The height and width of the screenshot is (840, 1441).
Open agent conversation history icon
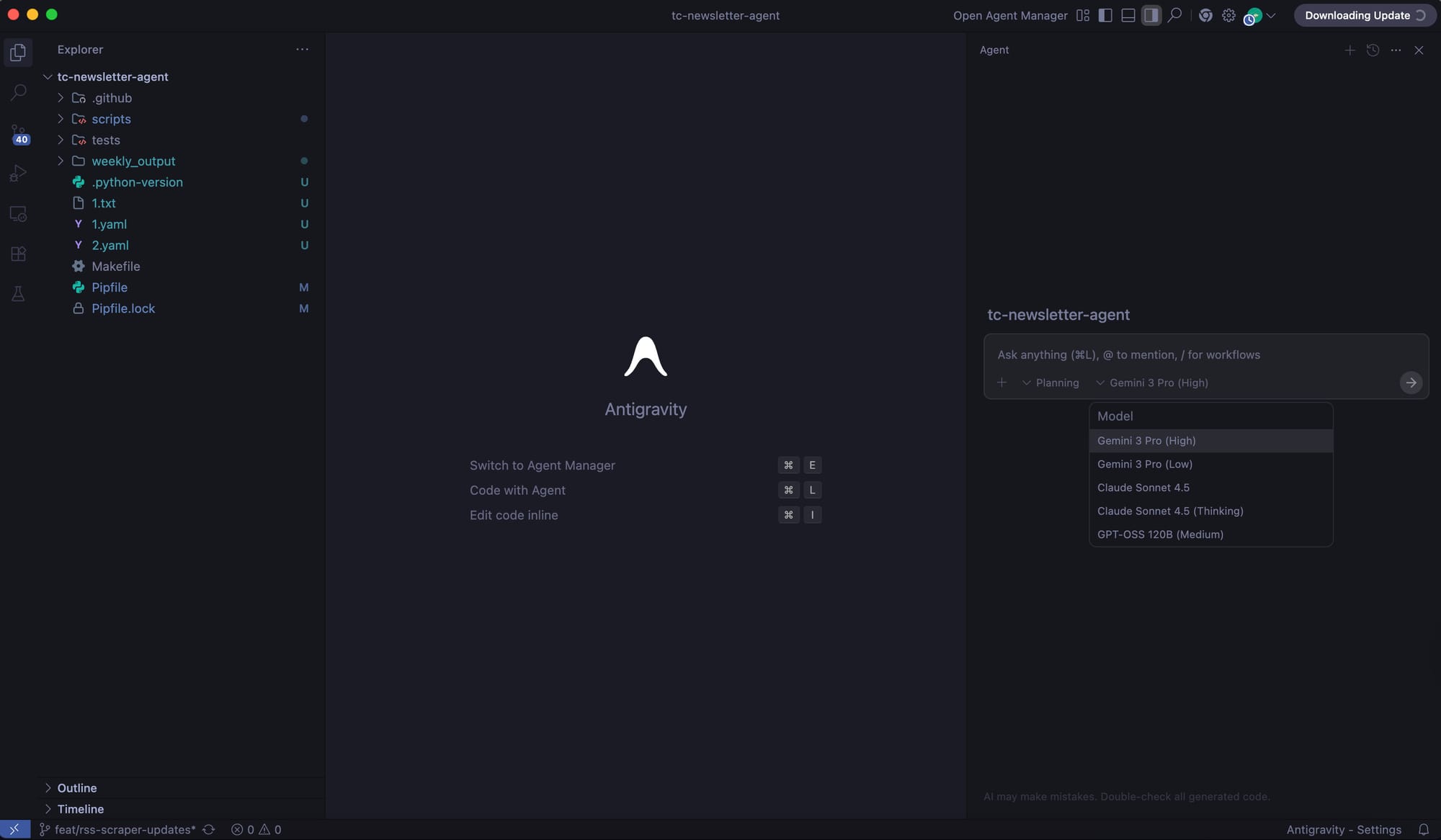pyautogui.click(x=1373, y=50)
